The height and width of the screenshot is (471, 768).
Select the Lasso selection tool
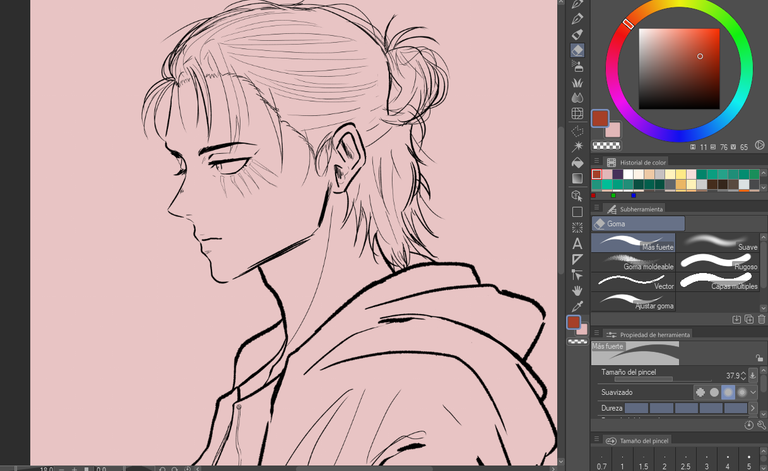(577, 131)
